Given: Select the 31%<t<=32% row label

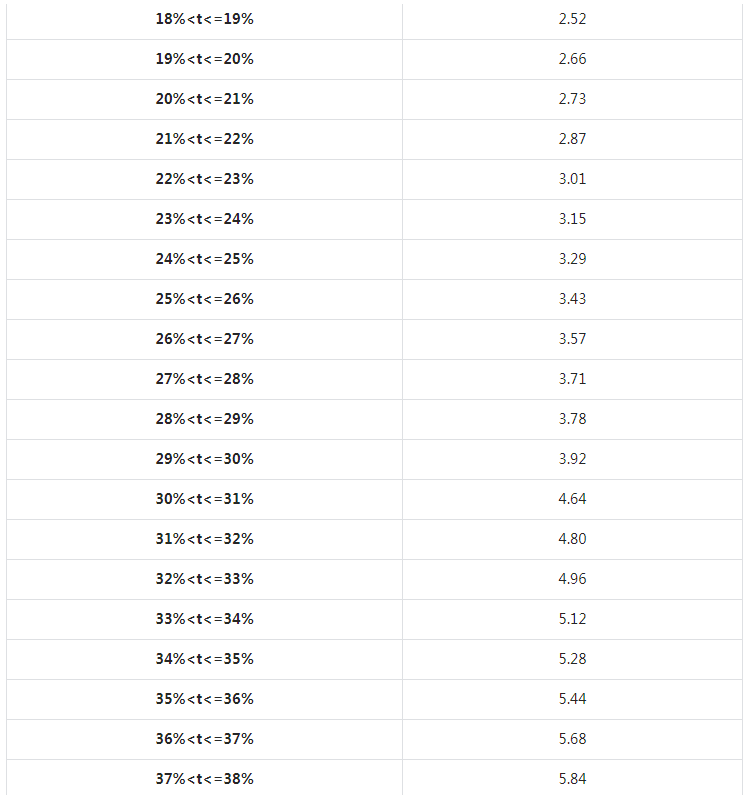Looking at the screenshot, I should coord(205,539).
